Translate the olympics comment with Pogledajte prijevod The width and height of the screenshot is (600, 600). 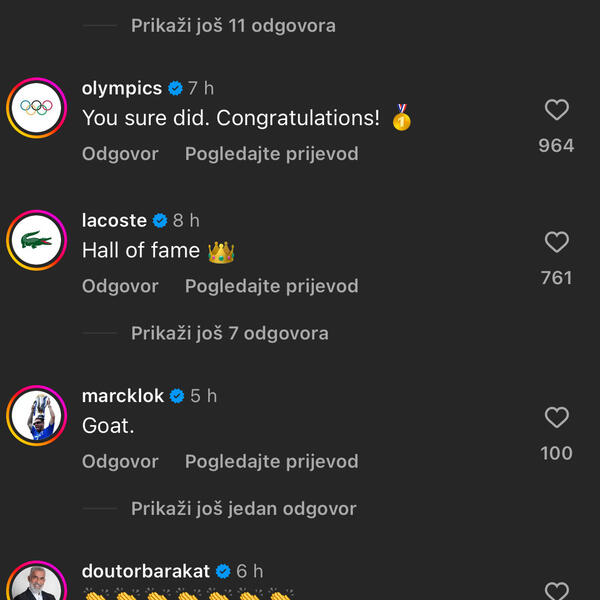click(x=271, y=154)
